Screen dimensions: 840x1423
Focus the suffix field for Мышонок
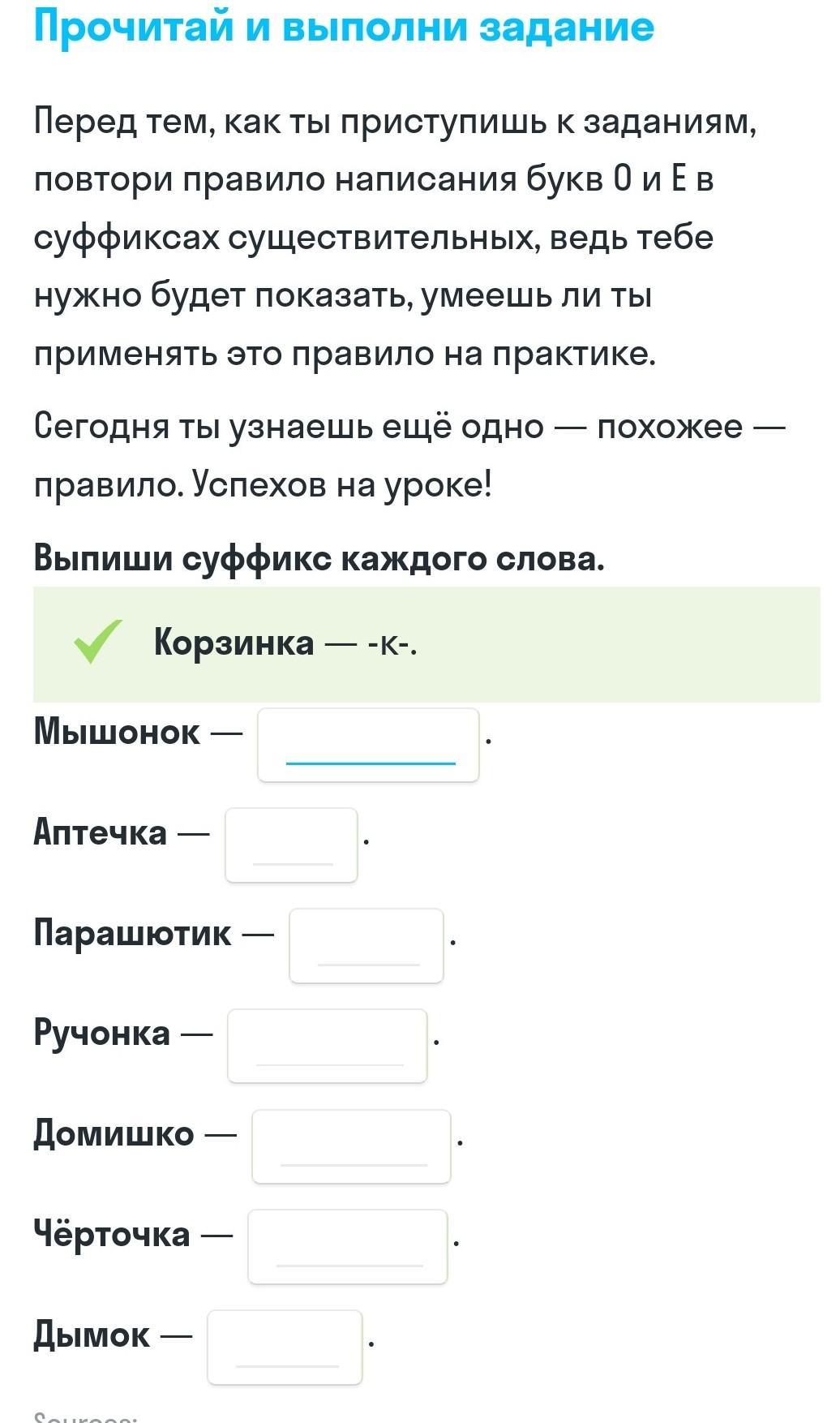tap(368, 745)
